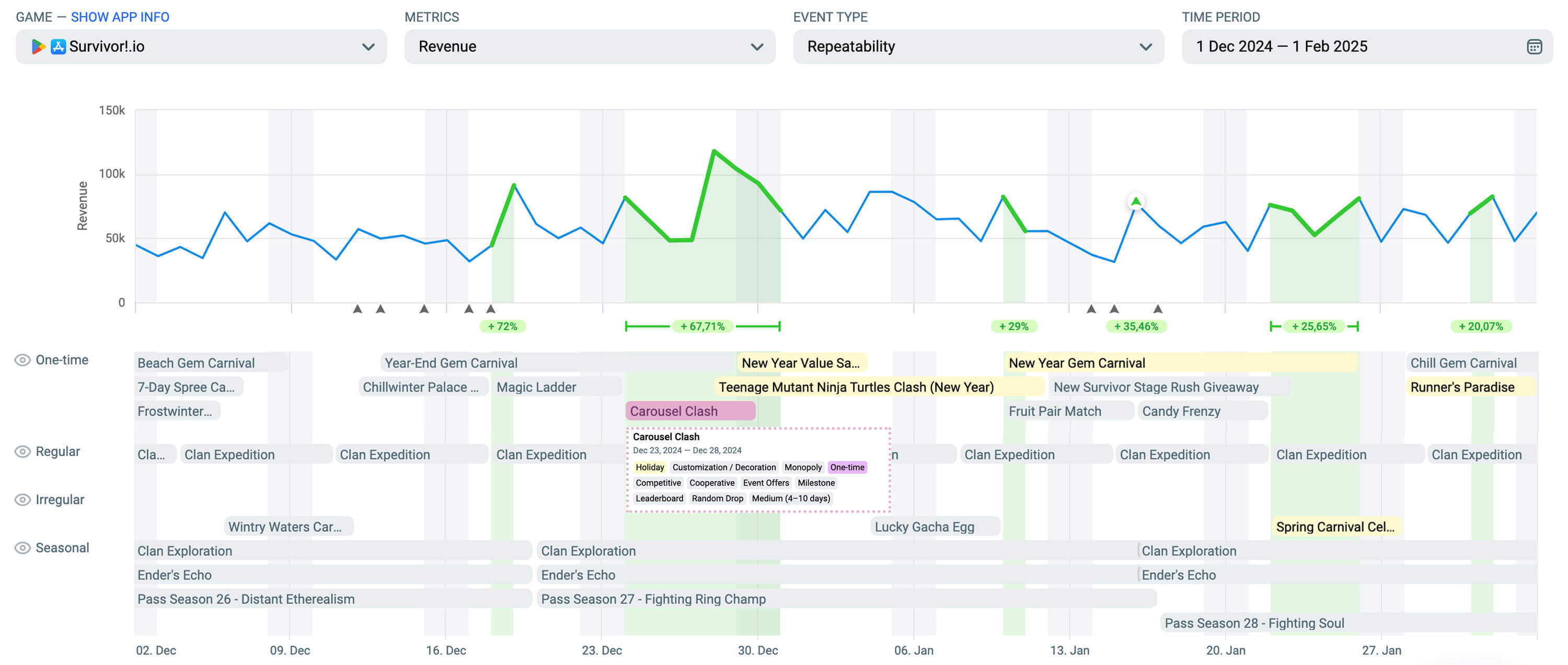Viewport: 1568px width, 665px height.
Task: Click the App Store icon beside Survivor!.io
Action: [59, 47]
